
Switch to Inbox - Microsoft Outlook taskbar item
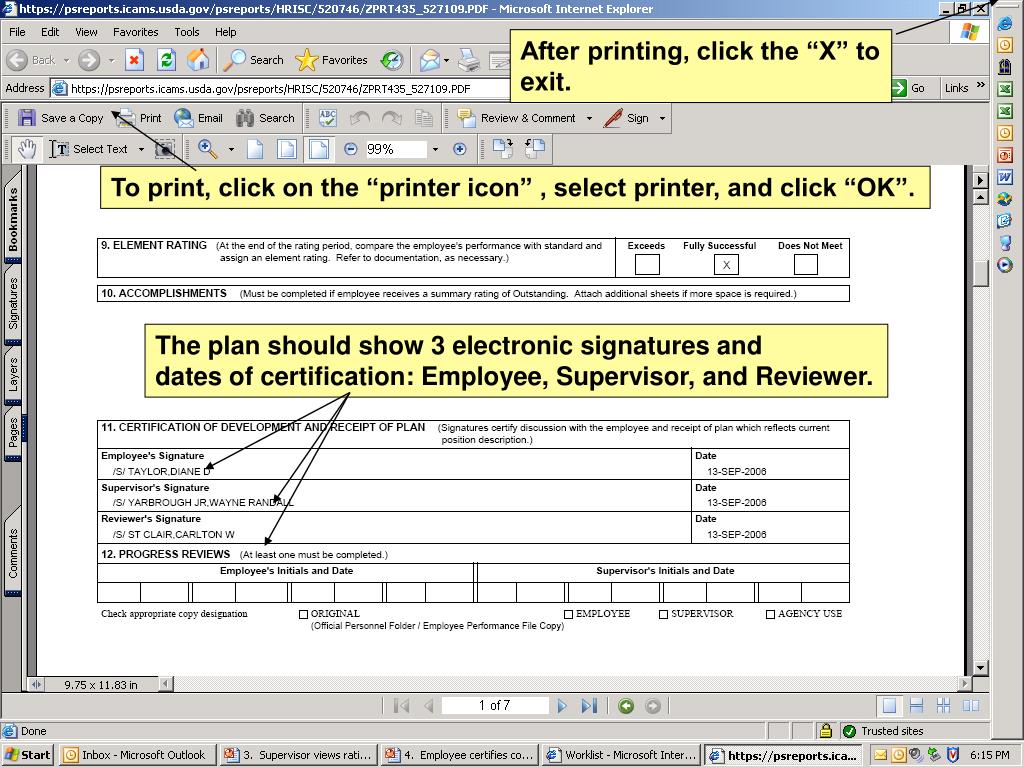pyautogui.click(x=135, y=756)
